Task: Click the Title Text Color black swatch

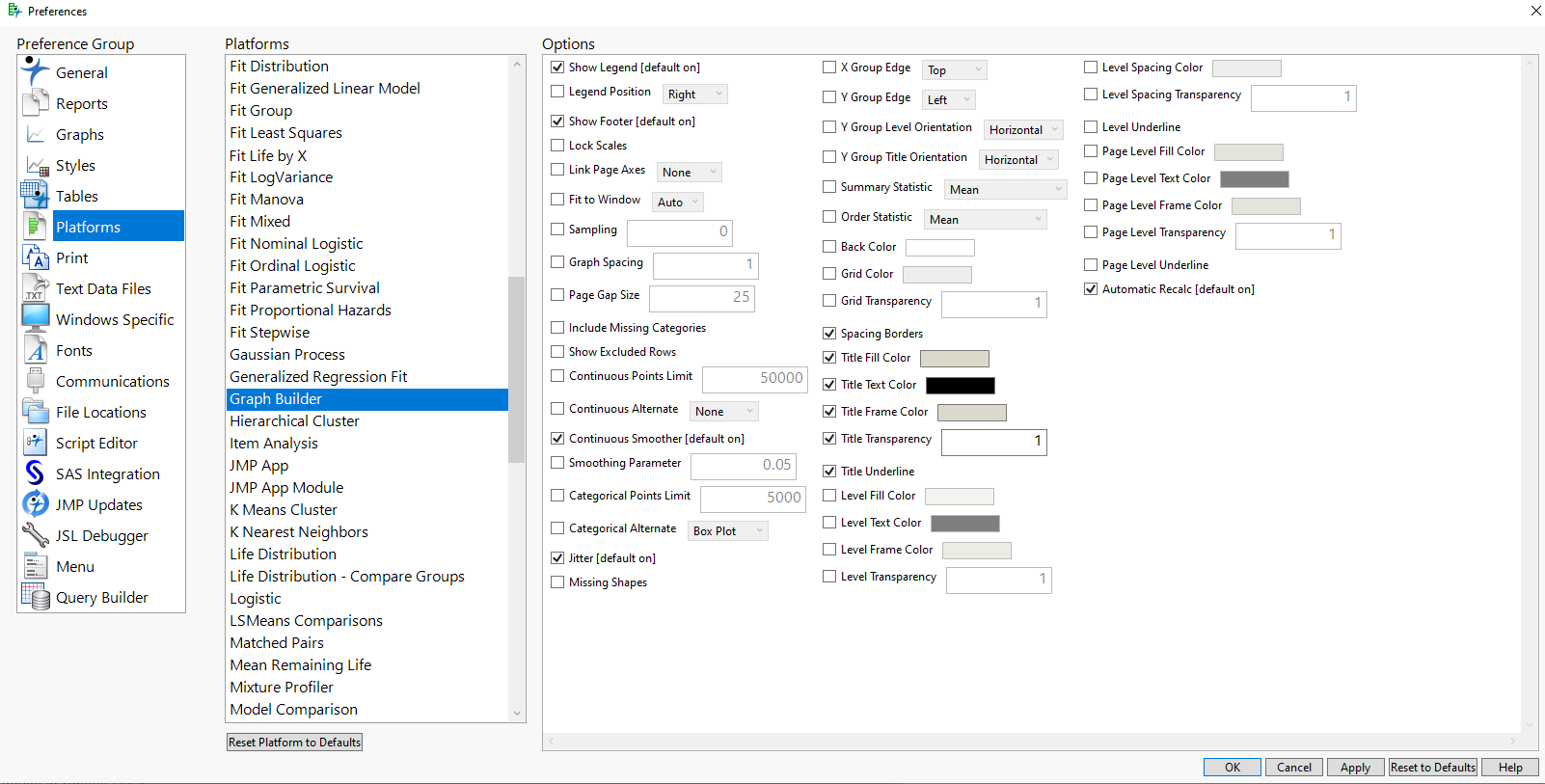Action: [x=960, y=386]
